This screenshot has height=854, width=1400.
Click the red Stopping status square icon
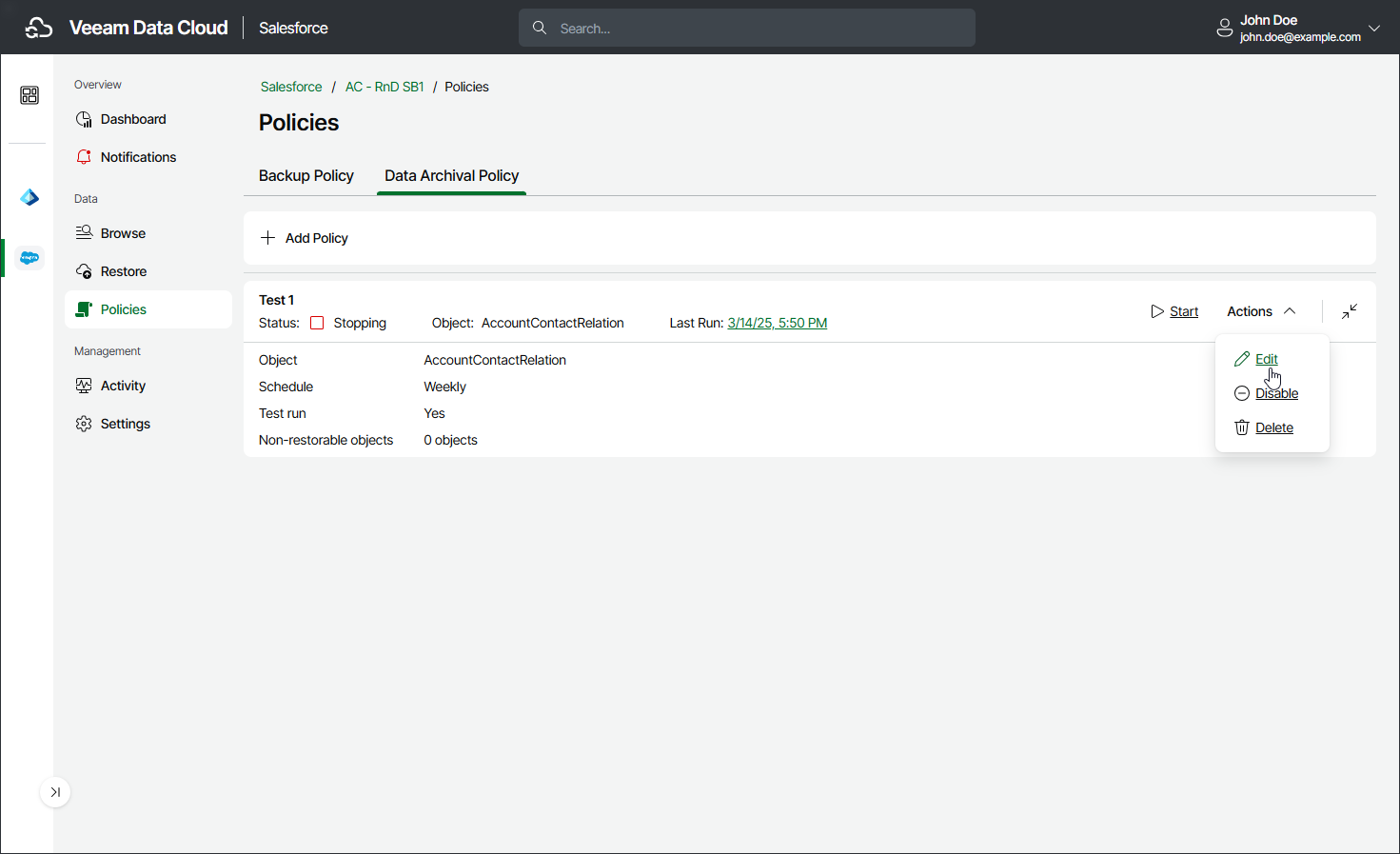pos(317,323)
